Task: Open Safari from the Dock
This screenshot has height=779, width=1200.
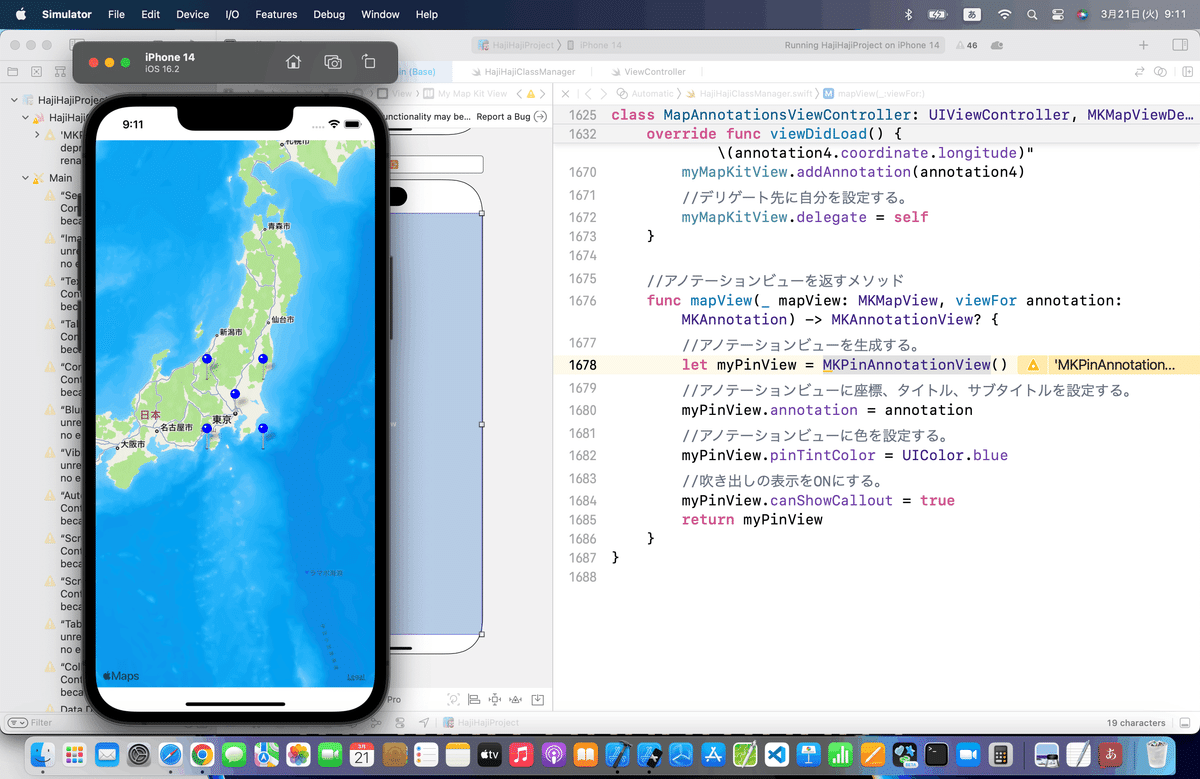Action: point(170,754)
